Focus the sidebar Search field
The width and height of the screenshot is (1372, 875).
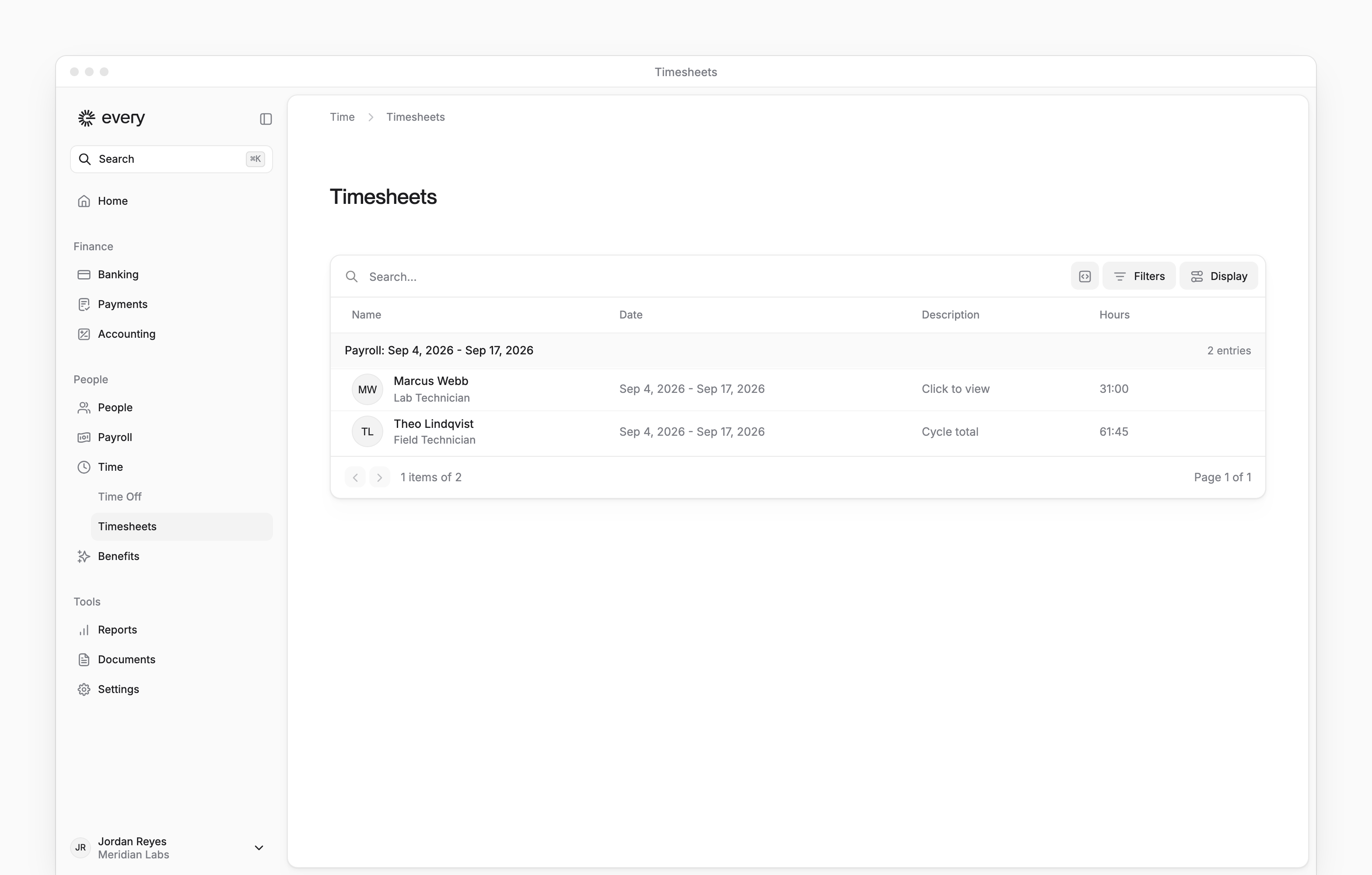coord(171,159)
